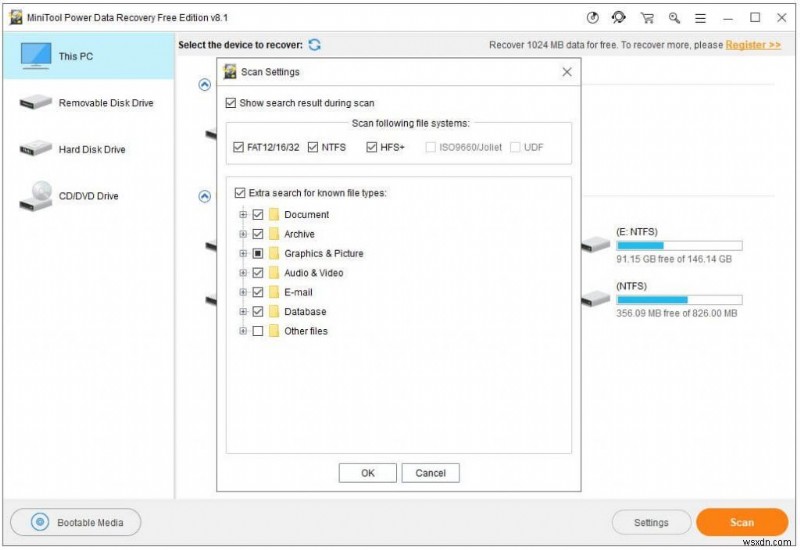Collapse the upper device section chevron
This screenshot has width=800, height=550.
(x=205, y=85)
